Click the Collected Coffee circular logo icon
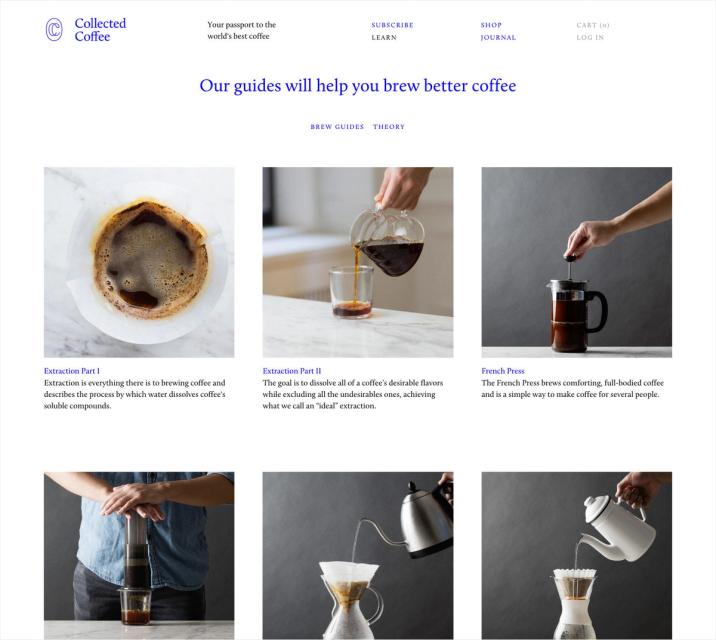 click(54, 30)
